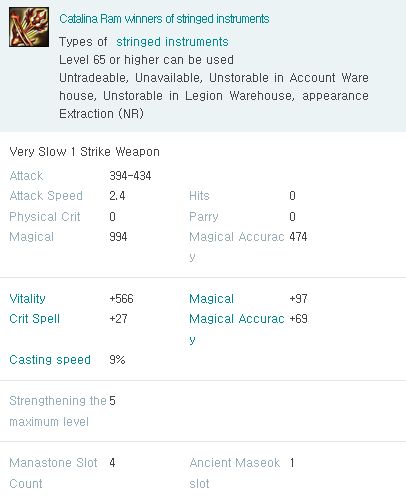Click the 'Very Slow 1 Strike Weapon' text
406x502 pixels.
point(85,152)
